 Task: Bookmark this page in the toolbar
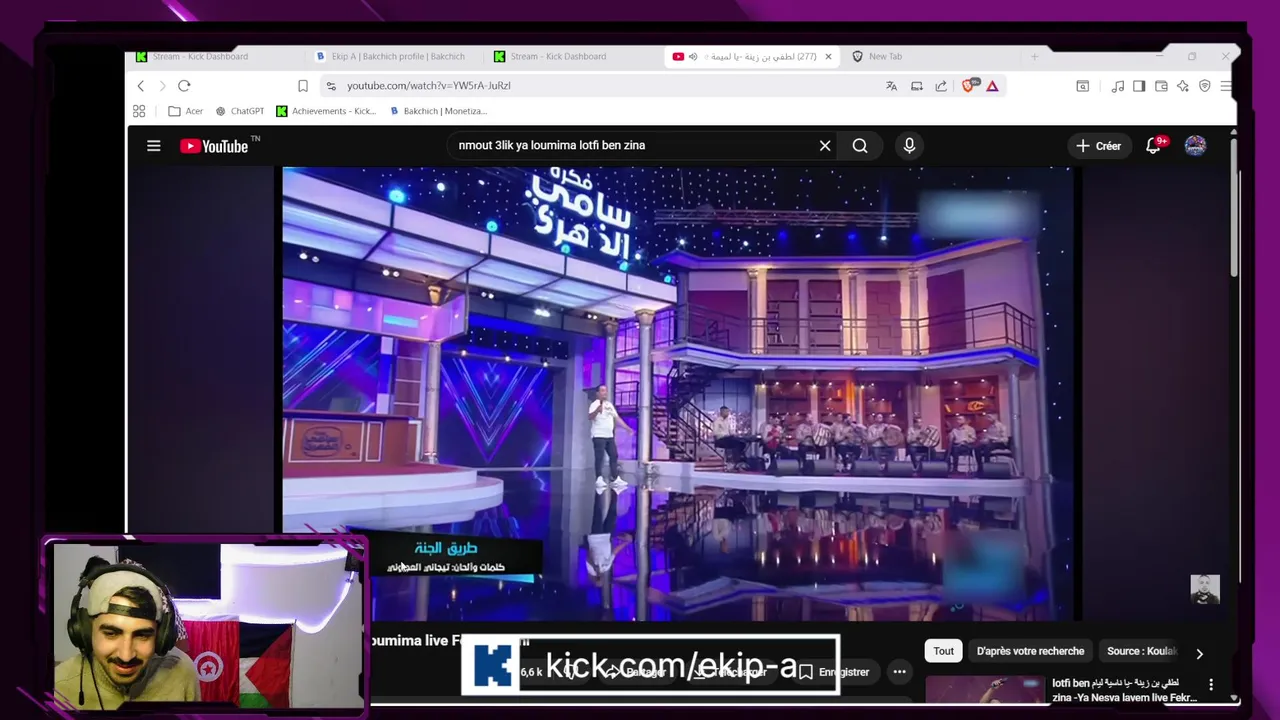303,86
